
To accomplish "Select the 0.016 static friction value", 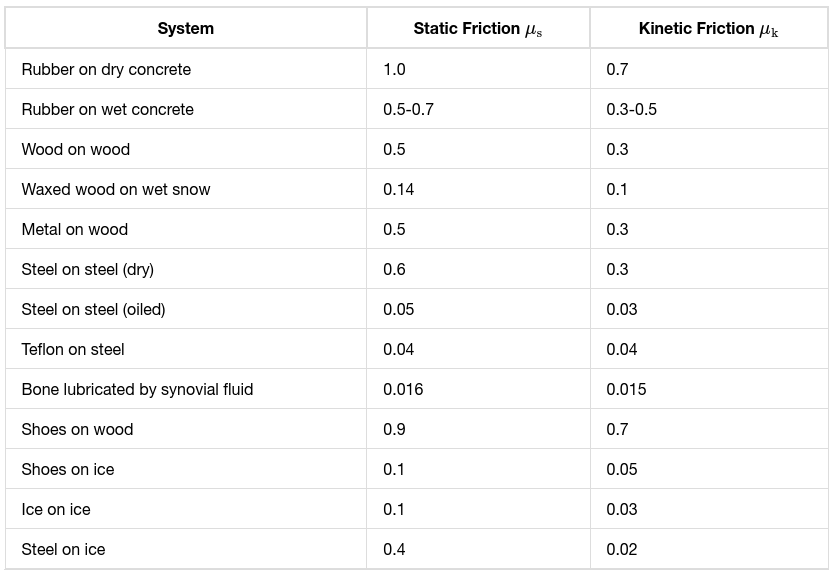I will coord(403,389).
